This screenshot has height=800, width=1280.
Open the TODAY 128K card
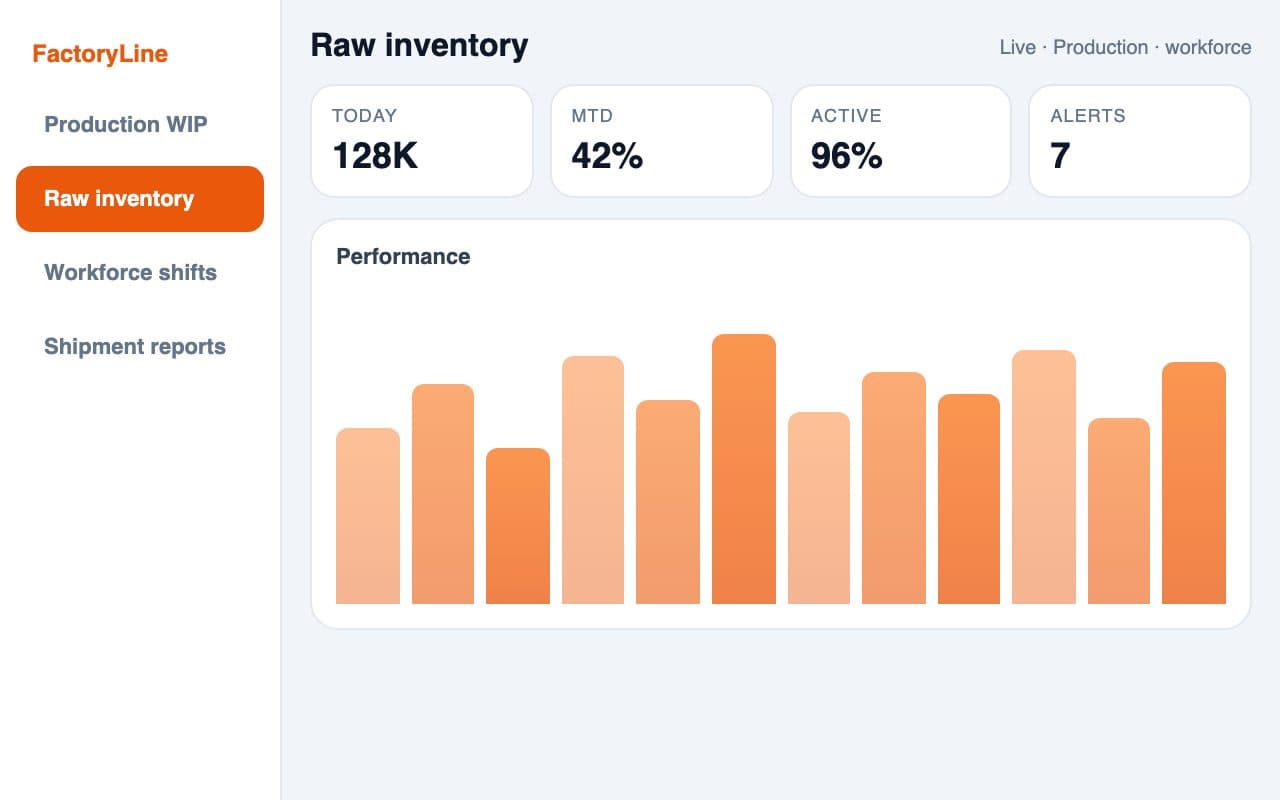pos(422,141)
